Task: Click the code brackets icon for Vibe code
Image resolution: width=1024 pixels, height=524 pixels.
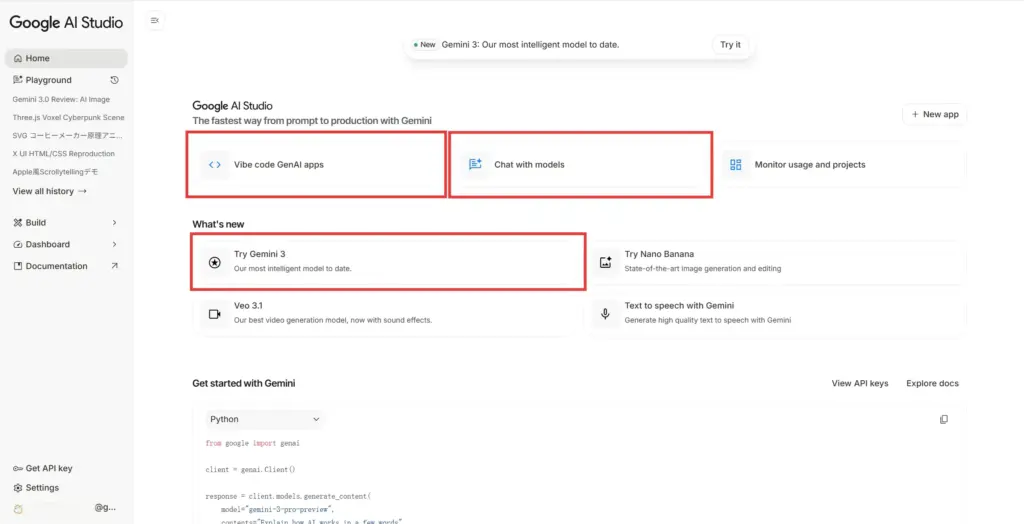Action: [x=215, y=165]
